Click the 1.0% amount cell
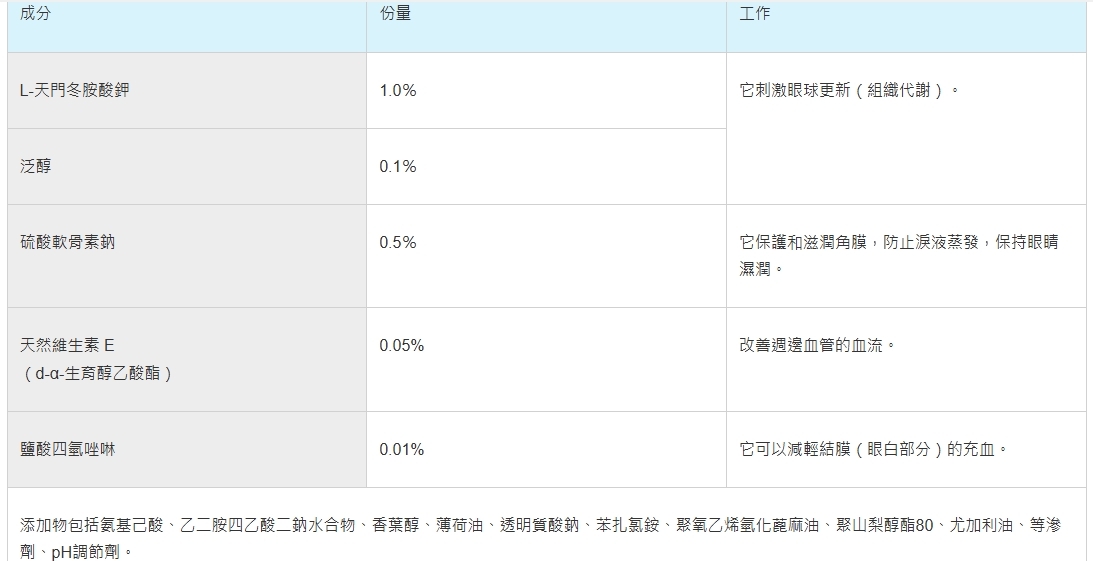Screen dimensions: 1093x561 pyautogui.click(x=398, y=91)
